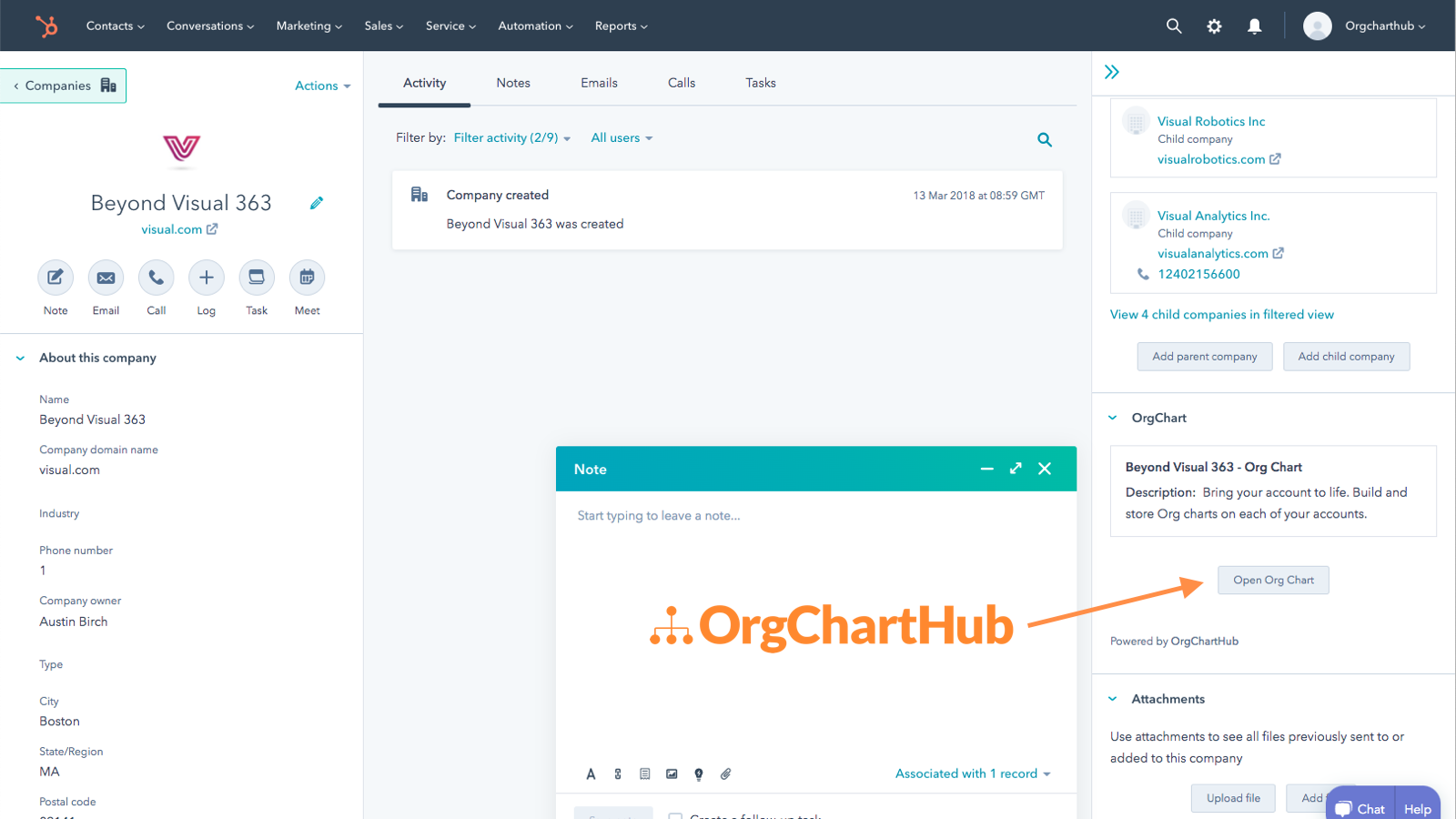Open snippets with the lightbulb icon
Screen dimensions: 1456x819
click(x=699, y=773)
